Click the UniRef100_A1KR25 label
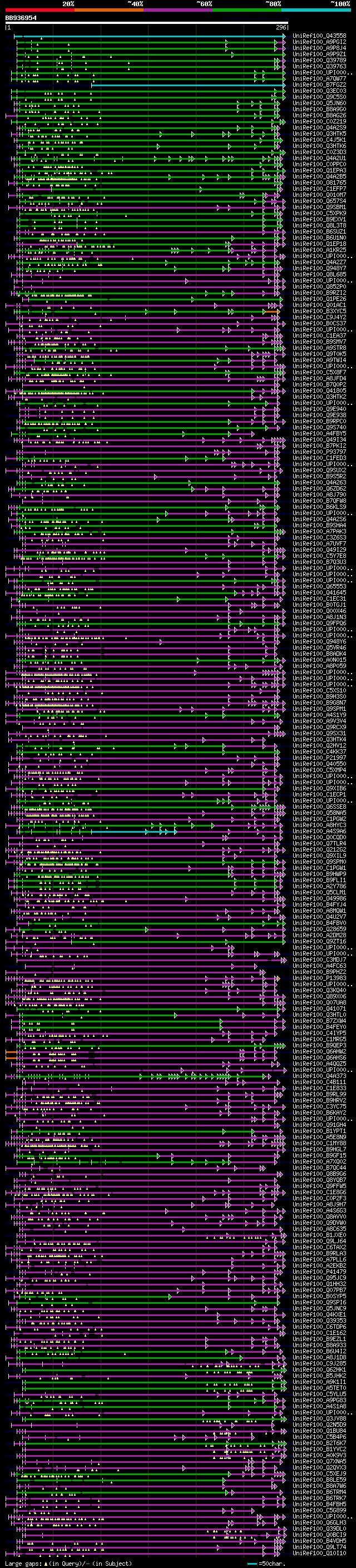 pyautogui.click(x=319, y=250)
